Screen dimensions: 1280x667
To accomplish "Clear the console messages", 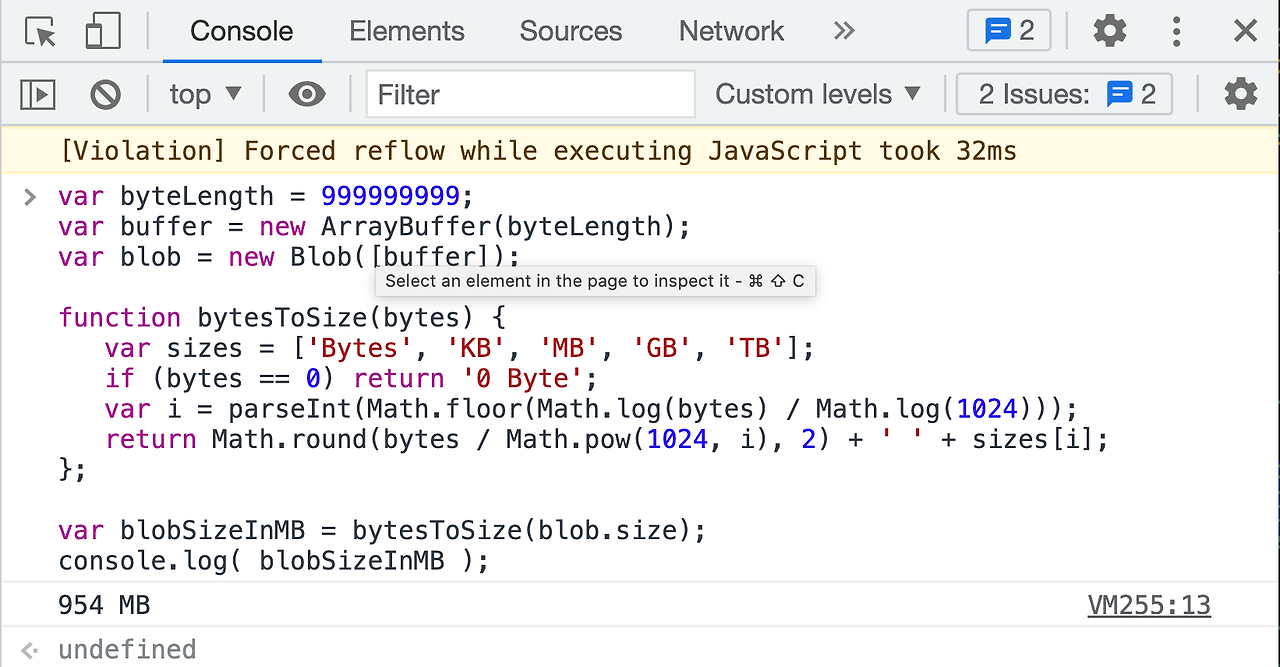I will click(x=105, y=93).
